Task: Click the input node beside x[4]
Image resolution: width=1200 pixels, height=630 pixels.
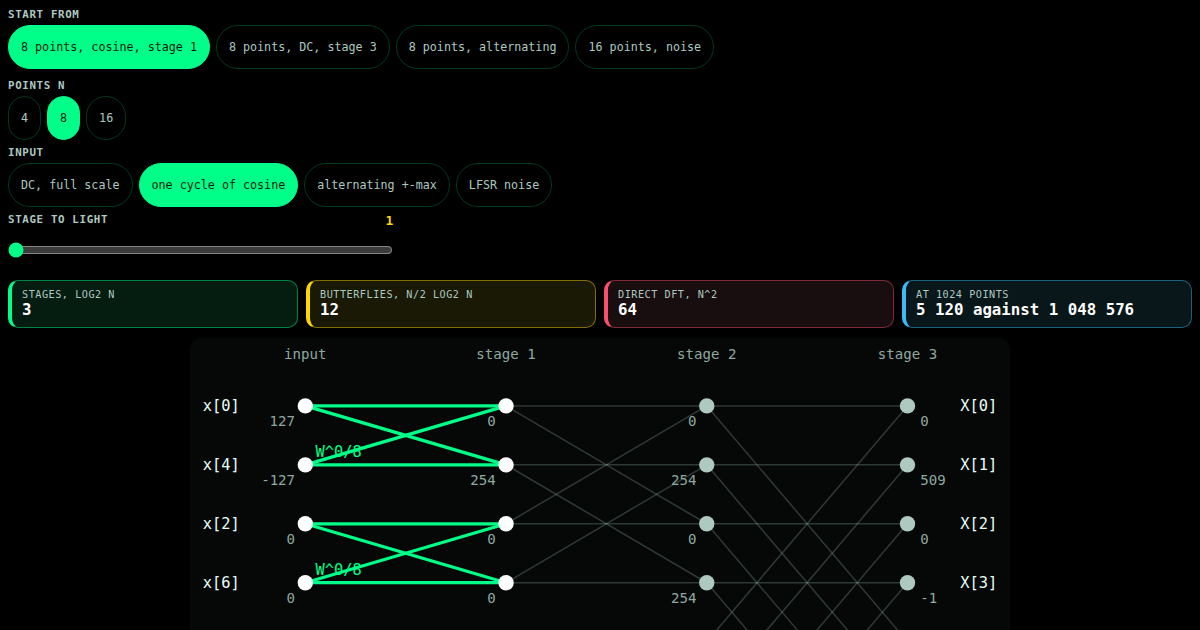Action: tap(305, 465)
